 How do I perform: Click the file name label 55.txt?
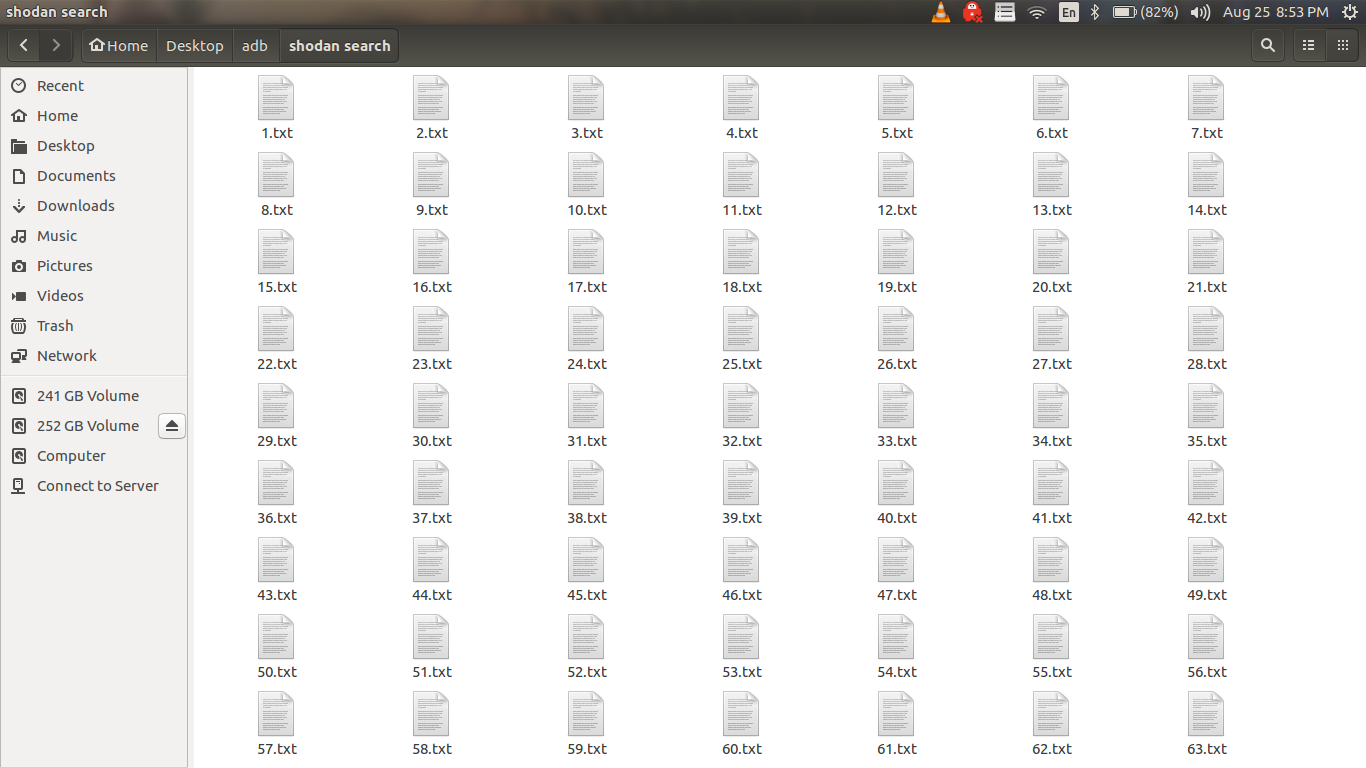pos(1051,672)
